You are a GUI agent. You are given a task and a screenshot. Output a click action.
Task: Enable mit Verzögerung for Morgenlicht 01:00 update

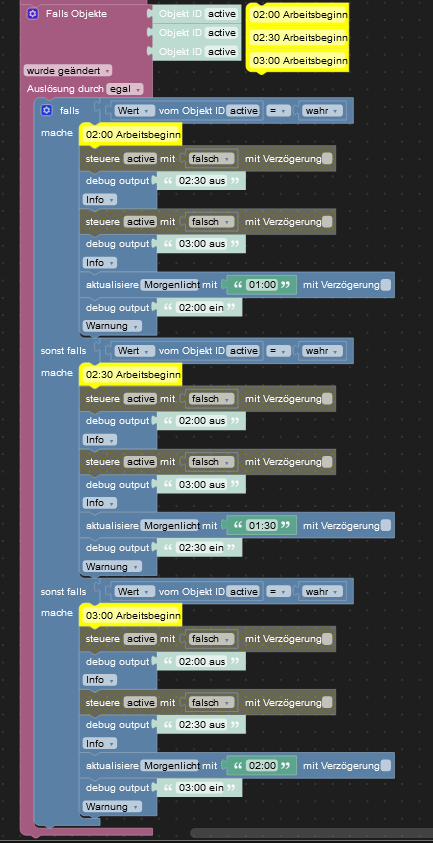click(x=386, y=285)
